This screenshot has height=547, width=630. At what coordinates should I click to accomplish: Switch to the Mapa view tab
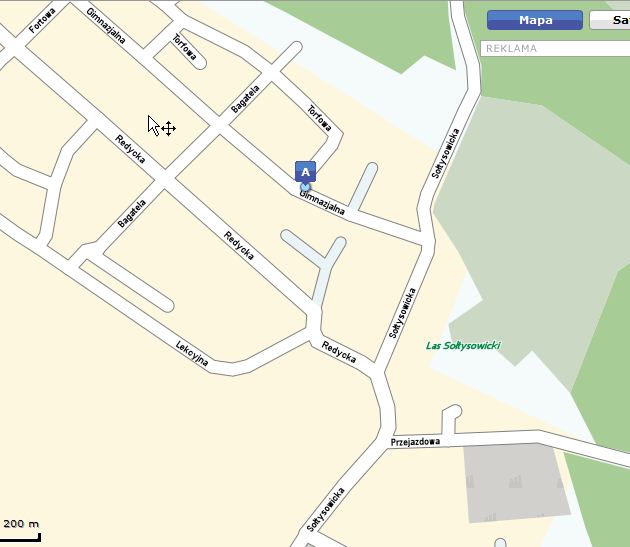[x=535, y=20]
